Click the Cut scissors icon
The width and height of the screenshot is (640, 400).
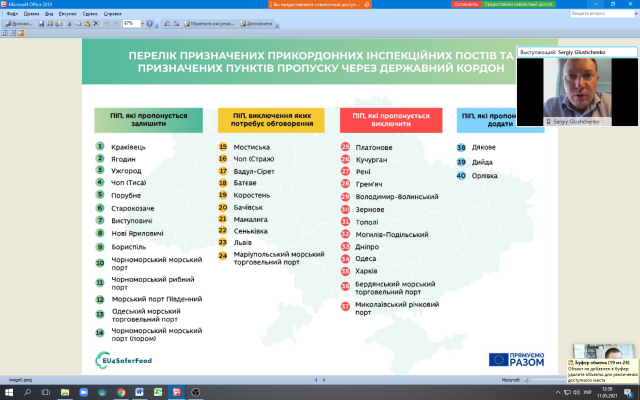point(69,24)
